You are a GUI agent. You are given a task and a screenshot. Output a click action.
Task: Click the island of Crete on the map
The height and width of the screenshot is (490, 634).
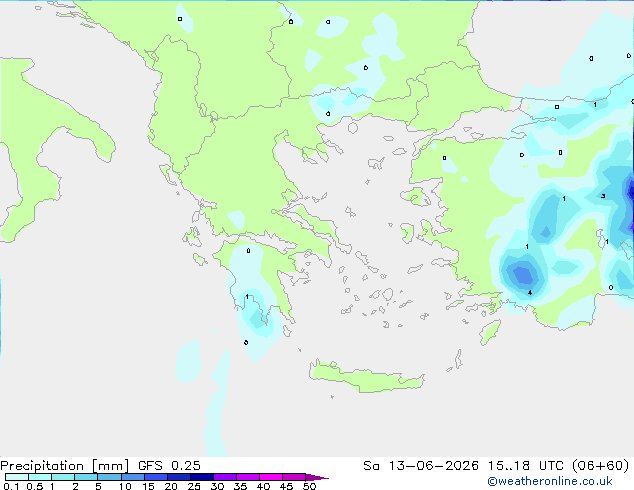366,377
